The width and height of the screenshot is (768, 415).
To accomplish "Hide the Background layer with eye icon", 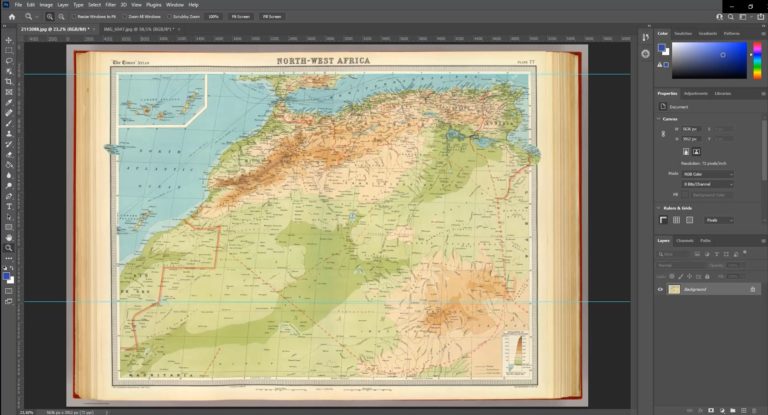I will [660, 290].
